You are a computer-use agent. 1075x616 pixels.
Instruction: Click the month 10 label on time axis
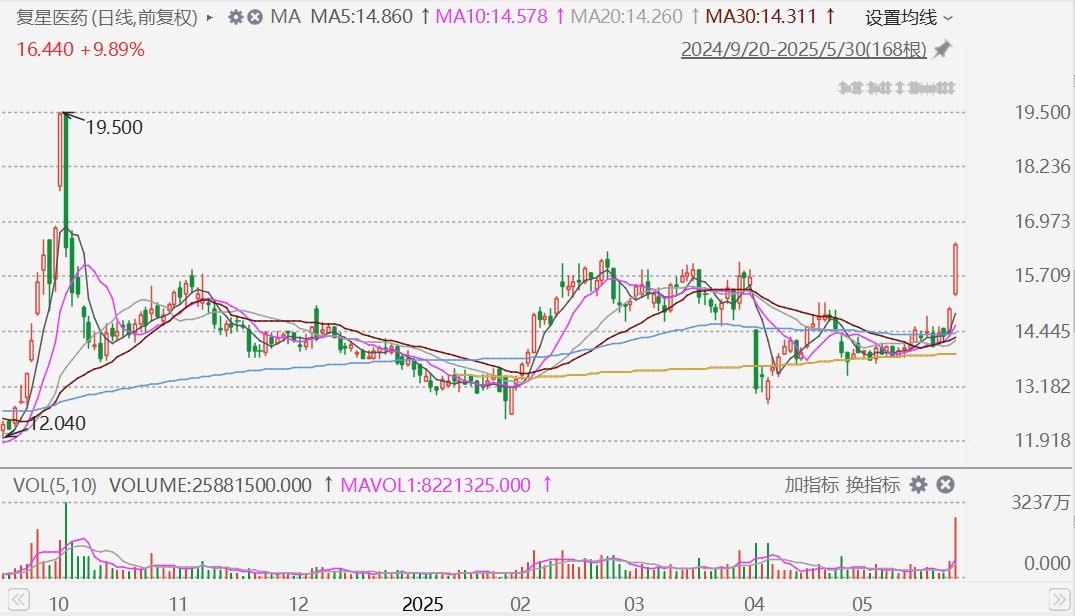pyautogui.click(x=59, y=604)
